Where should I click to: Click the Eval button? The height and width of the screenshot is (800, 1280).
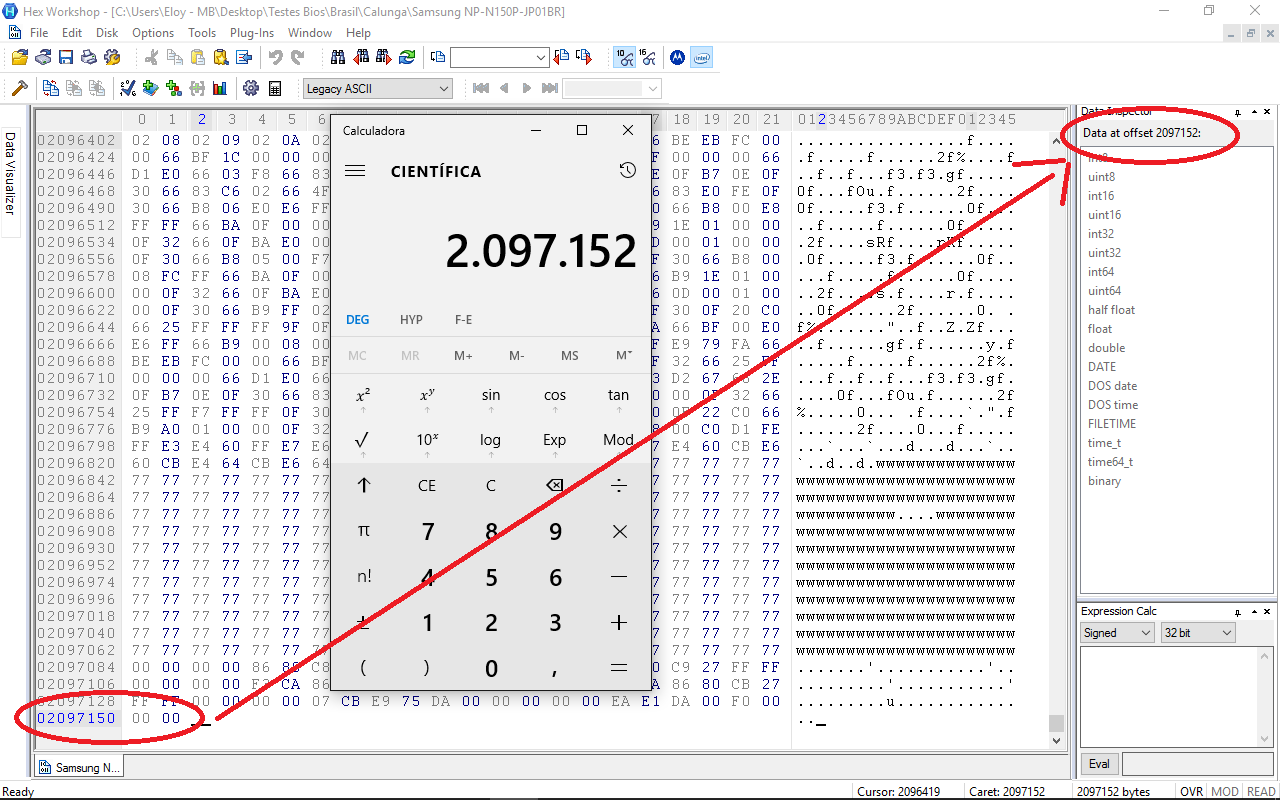[1099, 764]
